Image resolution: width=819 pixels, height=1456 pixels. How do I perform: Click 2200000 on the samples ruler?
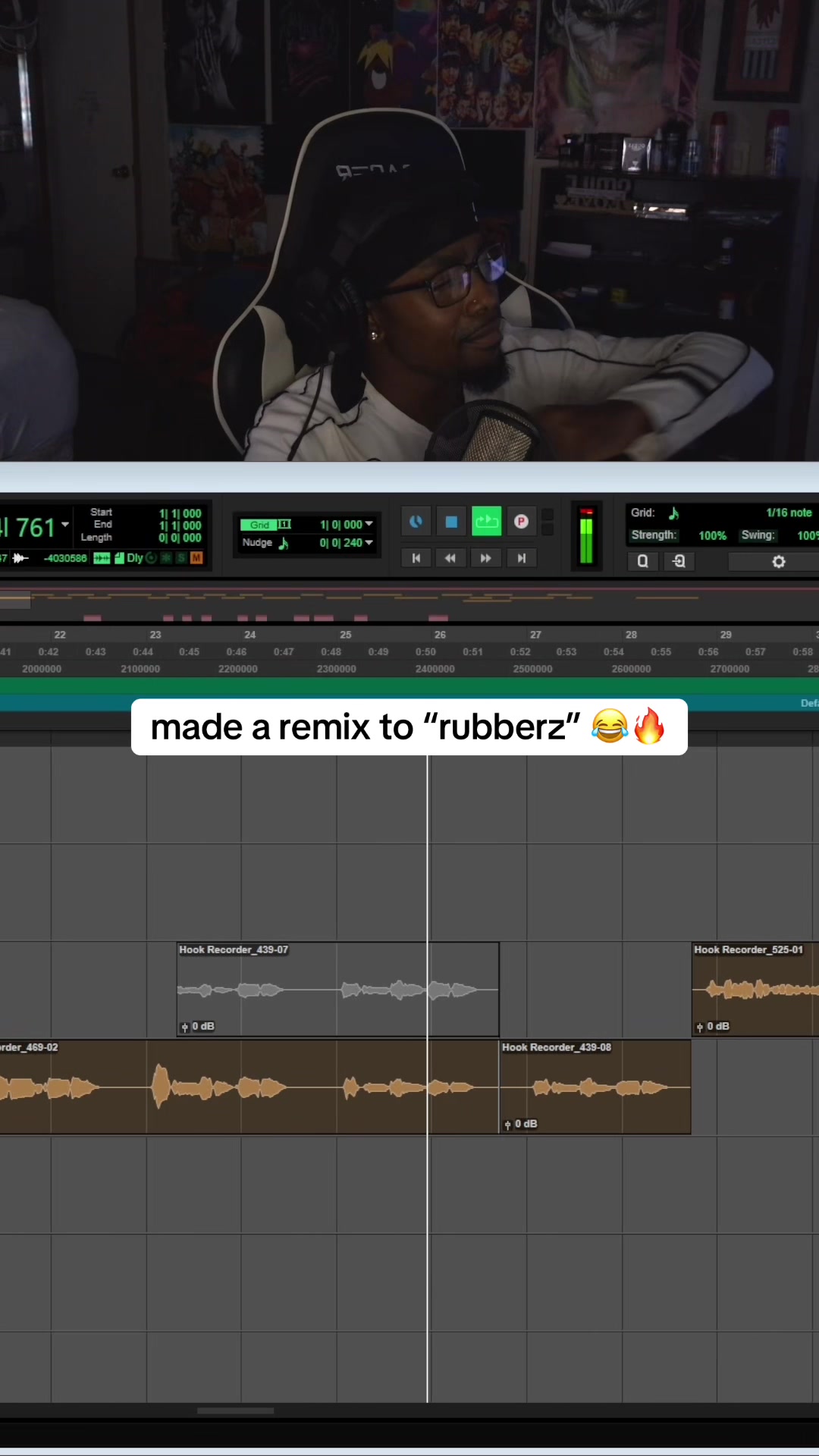[237, 669]
